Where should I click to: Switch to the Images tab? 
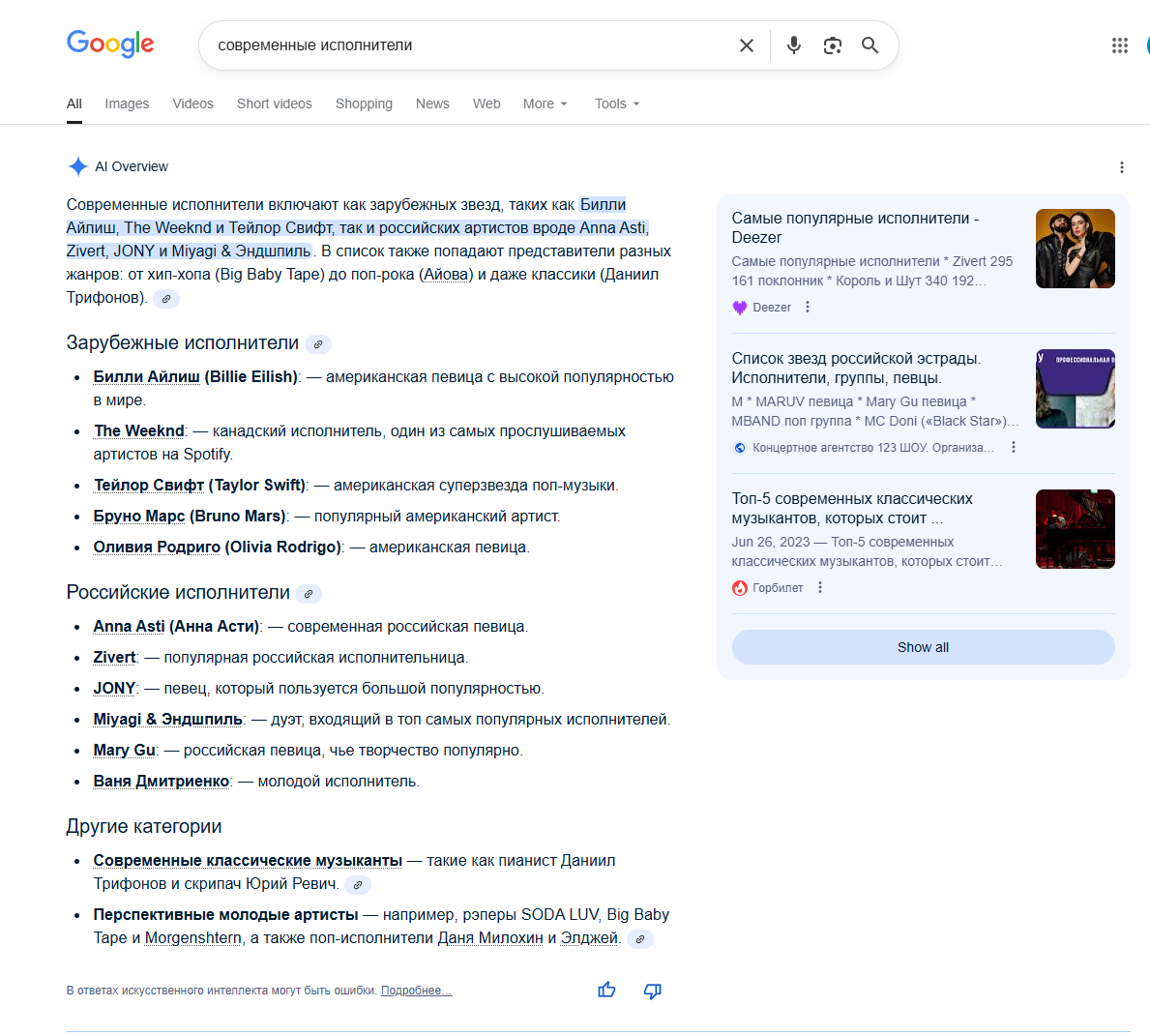[127, 104]
